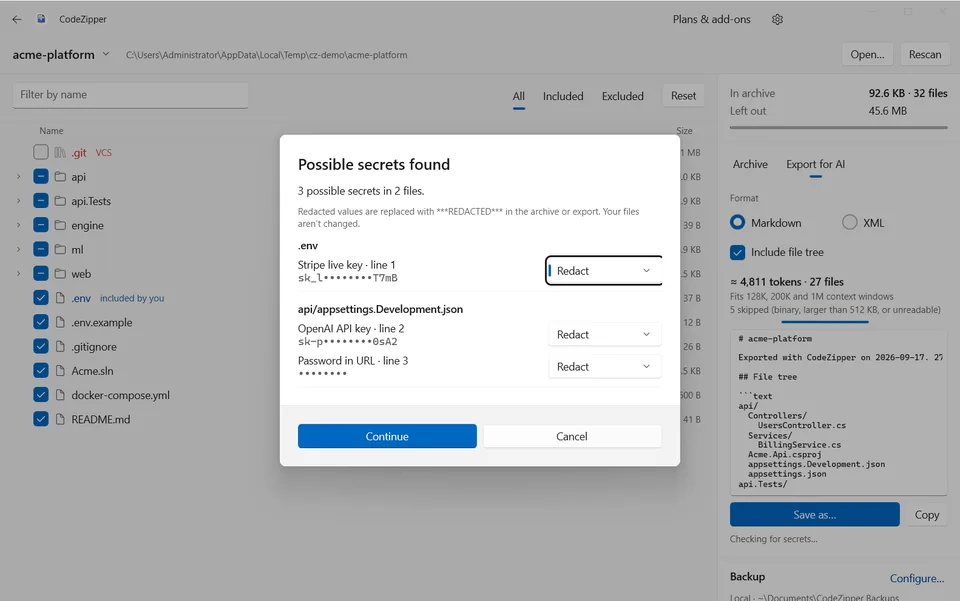This screenshot has height=601, width=960.
Task: Click the .env file icon
Action: tap(60, 298)
